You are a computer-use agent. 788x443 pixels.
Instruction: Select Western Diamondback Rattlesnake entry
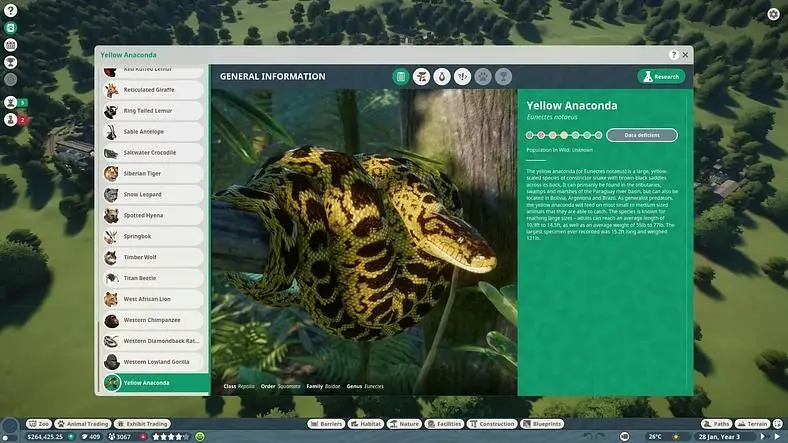153,341
